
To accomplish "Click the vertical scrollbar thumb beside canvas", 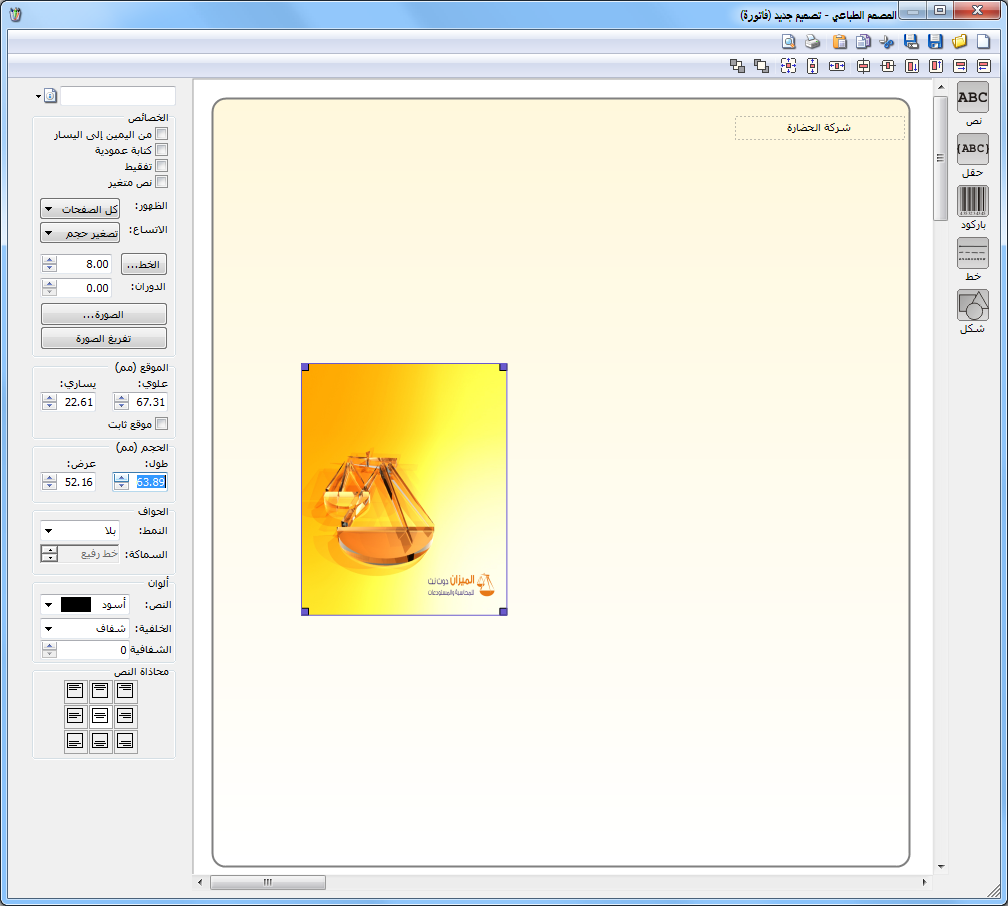I will tap(940, 158).
